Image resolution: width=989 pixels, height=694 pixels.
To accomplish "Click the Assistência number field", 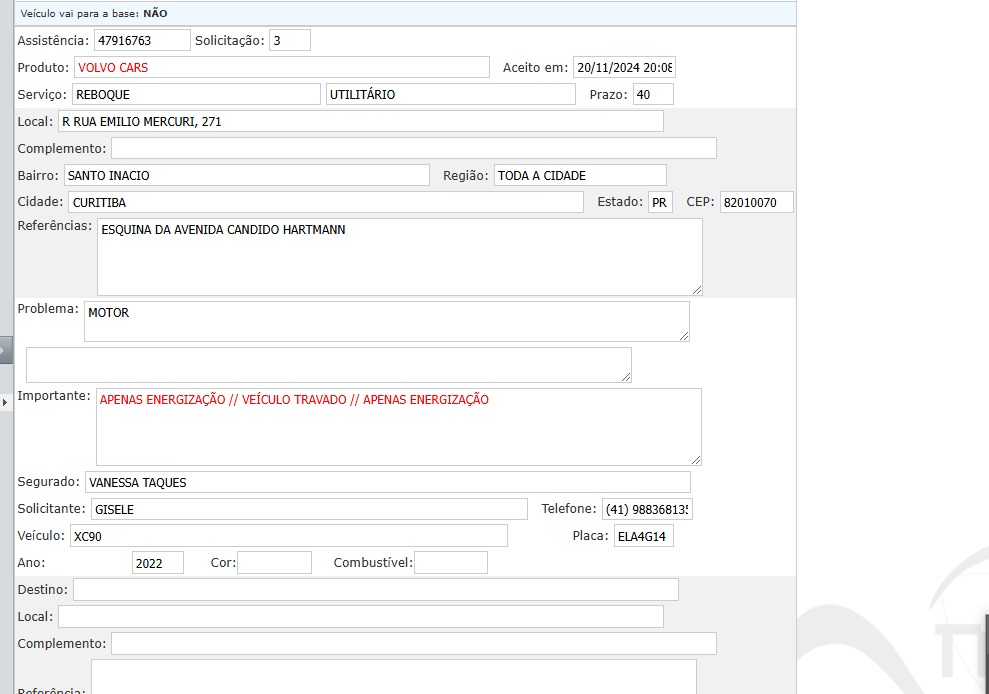I will coord(142,40).
